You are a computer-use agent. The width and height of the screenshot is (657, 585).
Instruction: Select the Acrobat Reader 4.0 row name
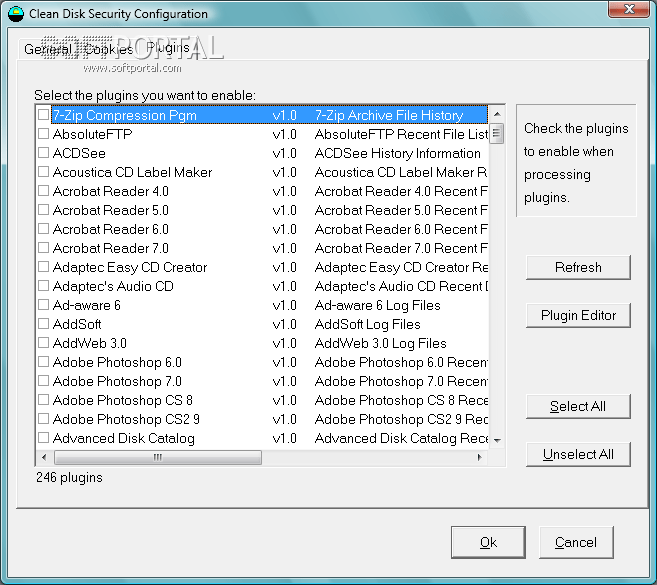(x=111, y=192)
